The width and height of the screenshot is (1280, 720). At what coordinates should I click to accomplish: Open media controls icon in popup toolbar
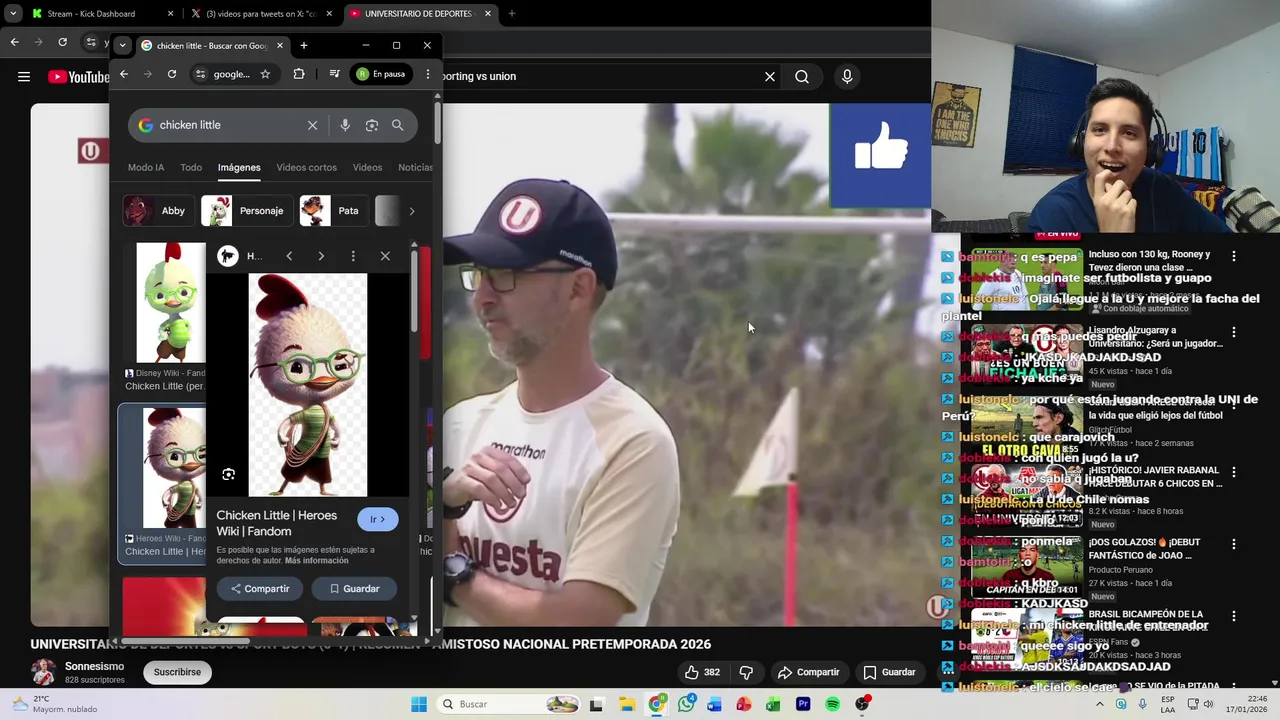tap(334, 74)
